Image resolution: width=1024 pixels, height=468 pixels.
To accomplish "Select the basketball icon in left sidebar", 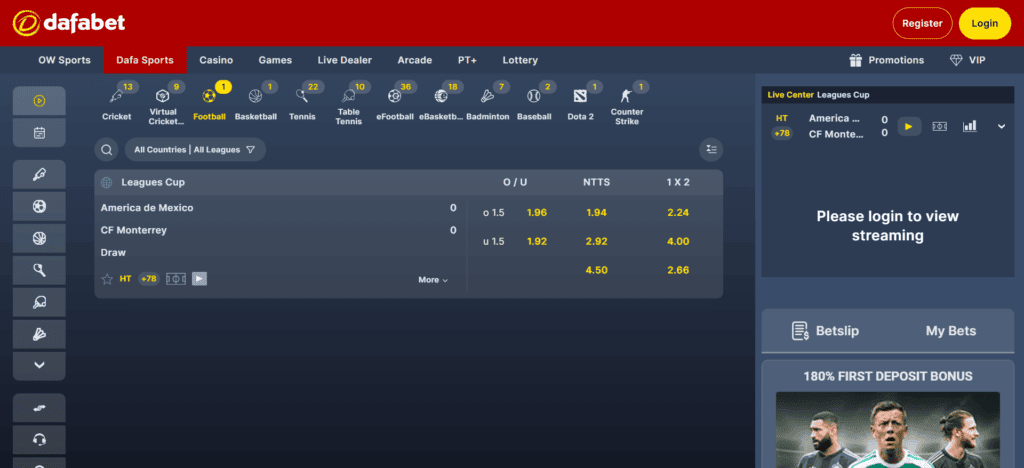I will [x=39, y=239].
